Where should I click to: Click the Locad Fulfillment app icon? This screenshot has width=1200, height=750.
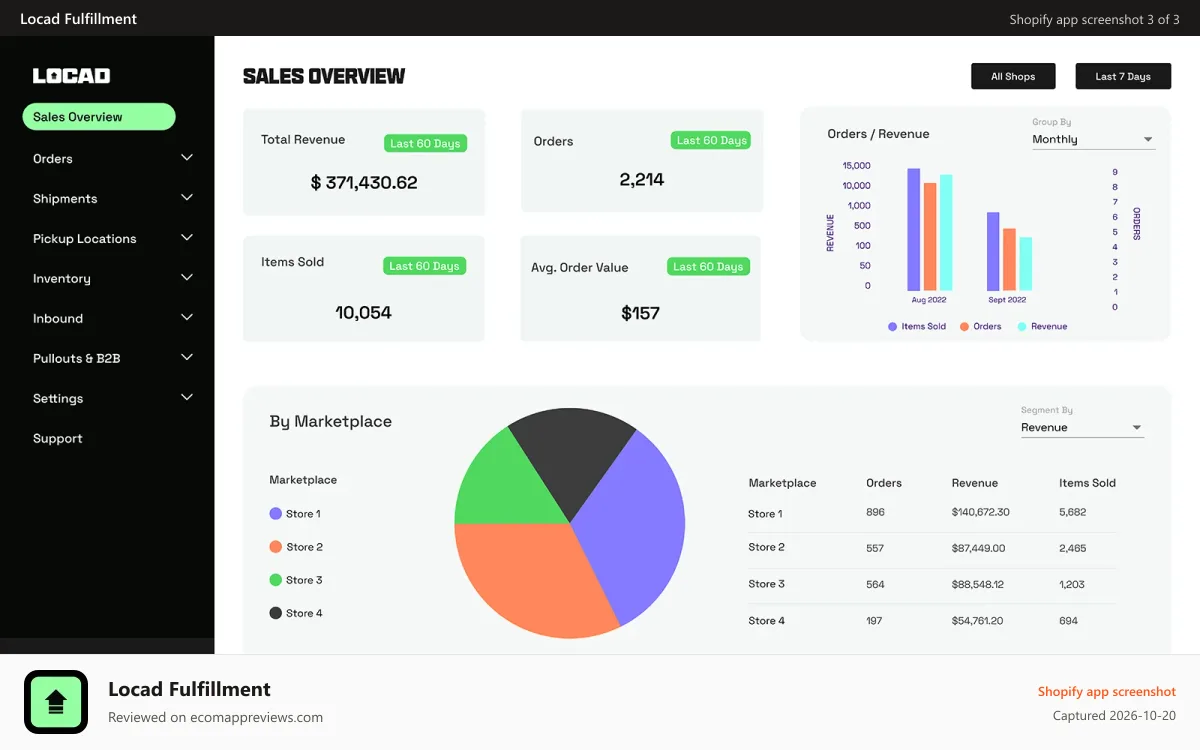(x=56, y=702)
